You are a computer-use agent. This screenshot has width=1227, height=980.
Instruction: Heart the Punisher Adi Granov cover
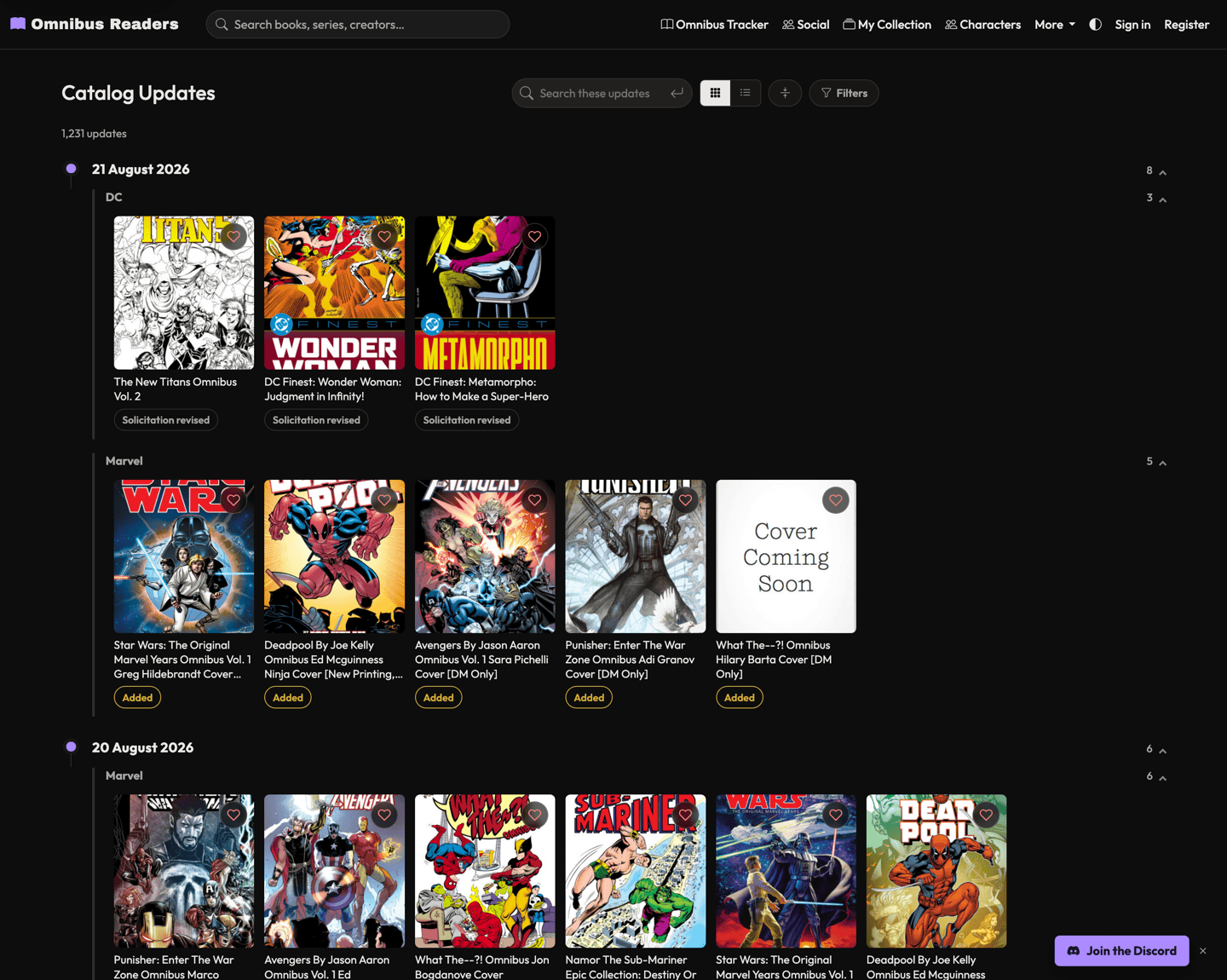[x=685, y=500]
